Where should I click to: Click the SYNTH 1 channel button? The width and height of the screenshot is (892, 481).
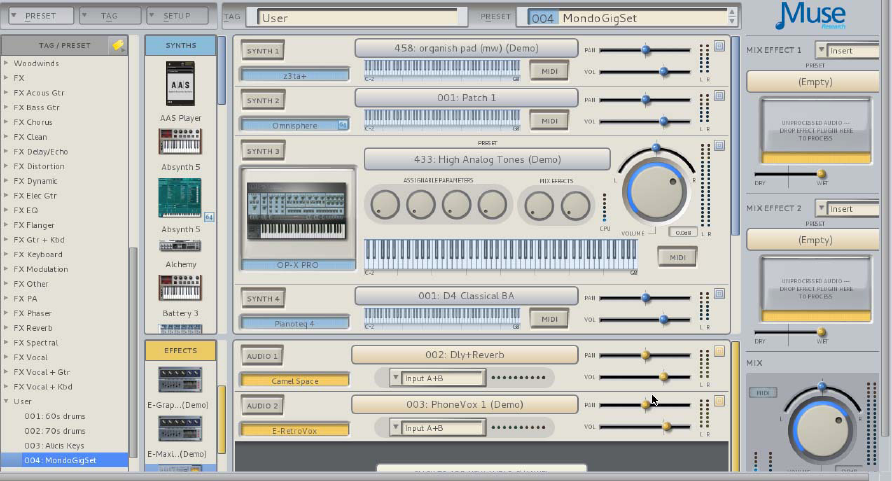click(x=263, y=51)
